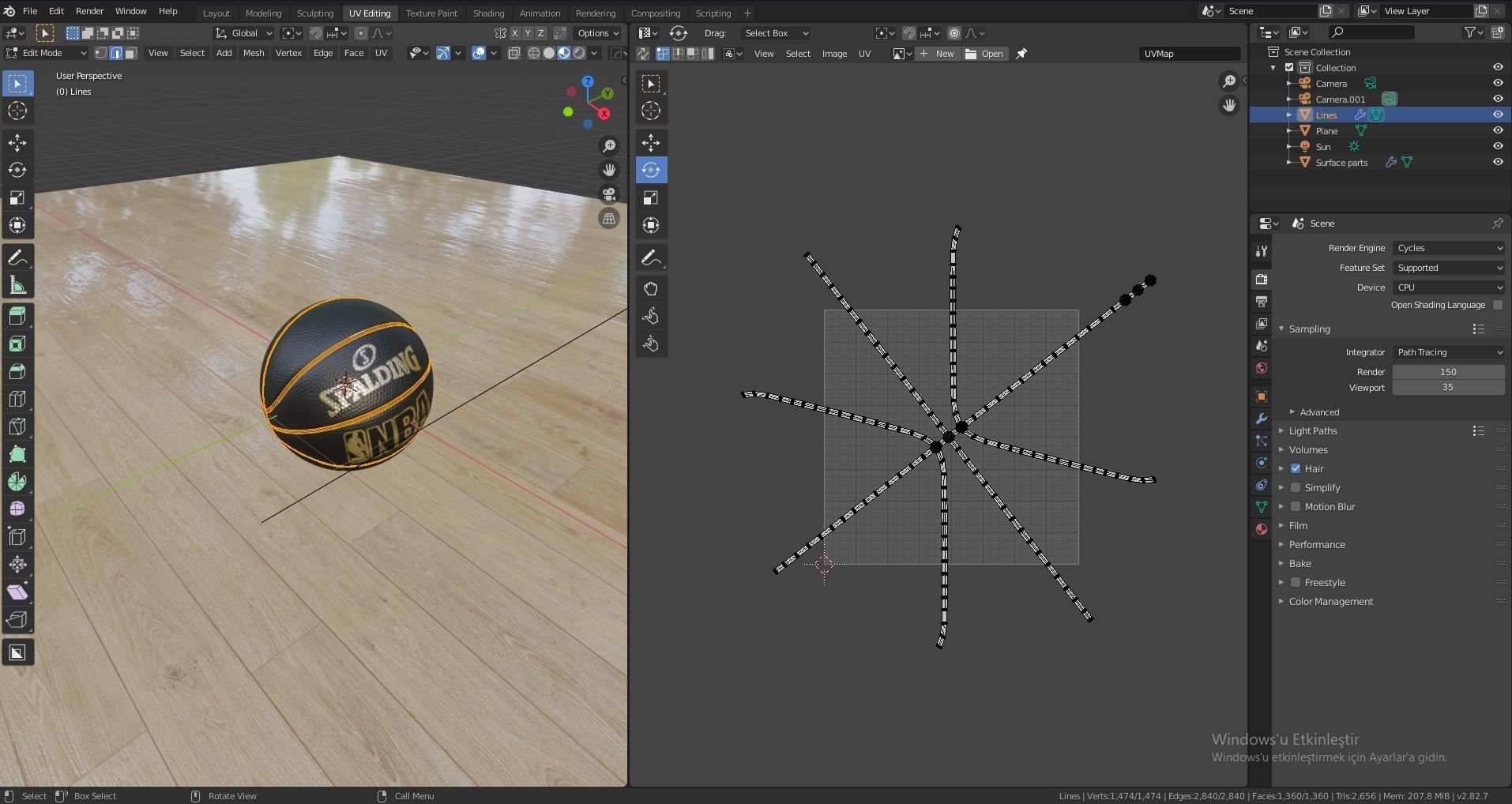Hide the Plane object in outliner
The height and width of the screenshot is (804, 1512).
[1497, 131]
